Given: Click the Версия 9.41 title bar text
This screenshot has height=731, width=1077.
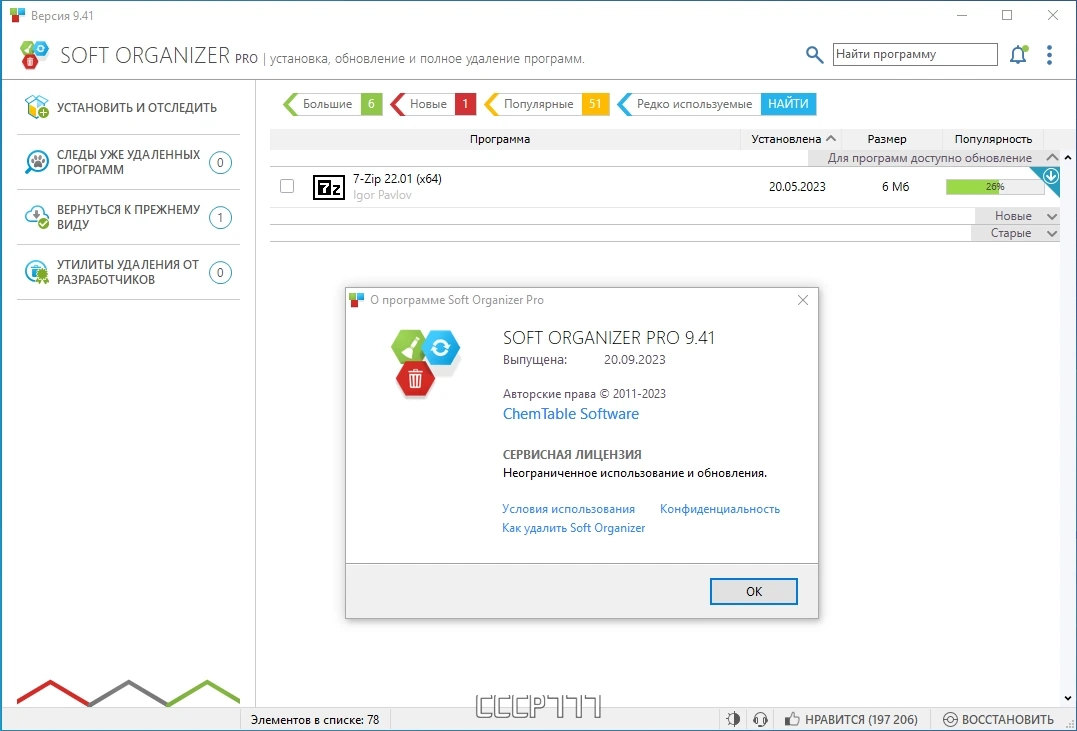Looking at the screenshot, I should coord(63,15).
